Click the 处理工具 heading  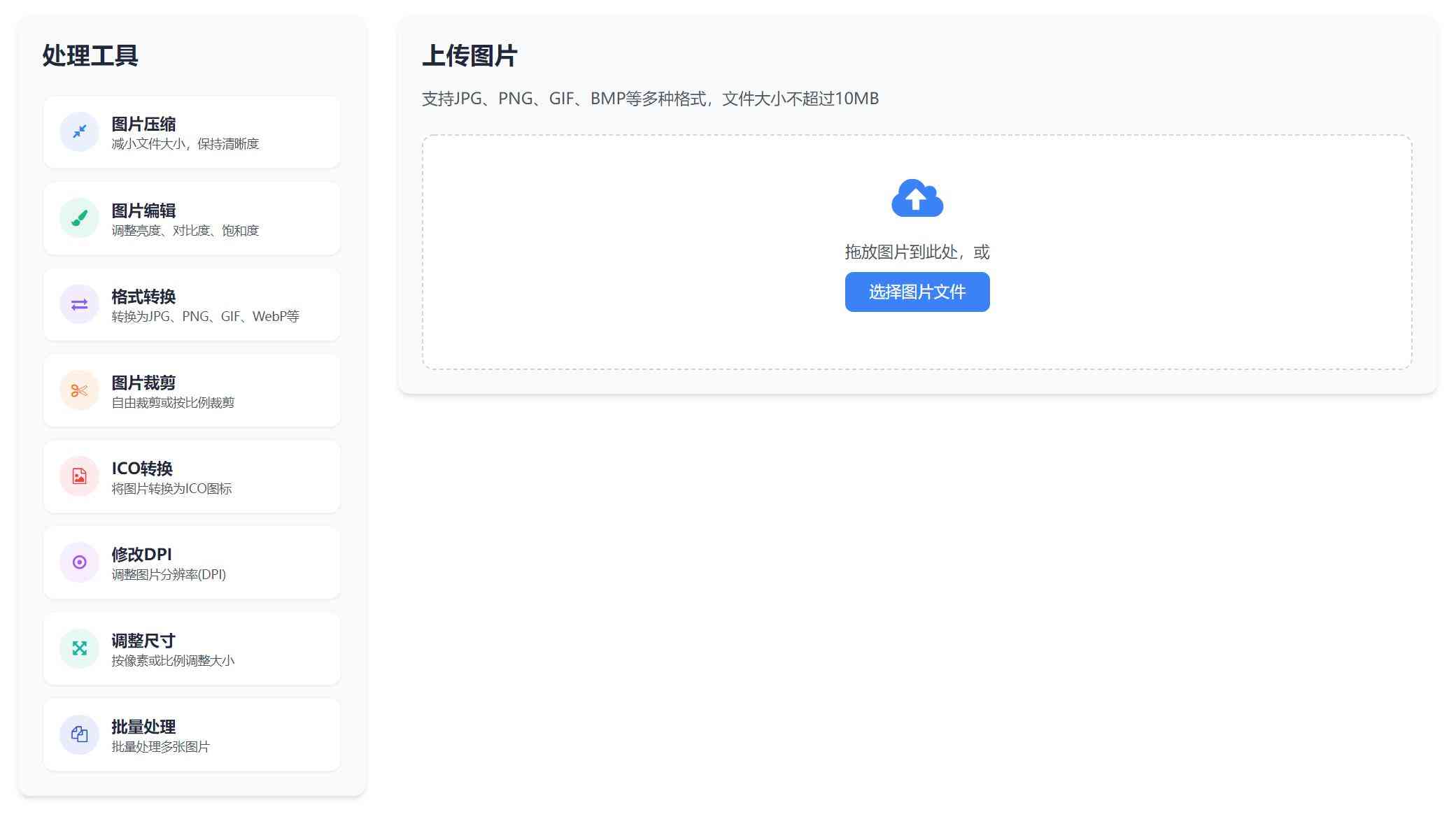click(90, 55)
